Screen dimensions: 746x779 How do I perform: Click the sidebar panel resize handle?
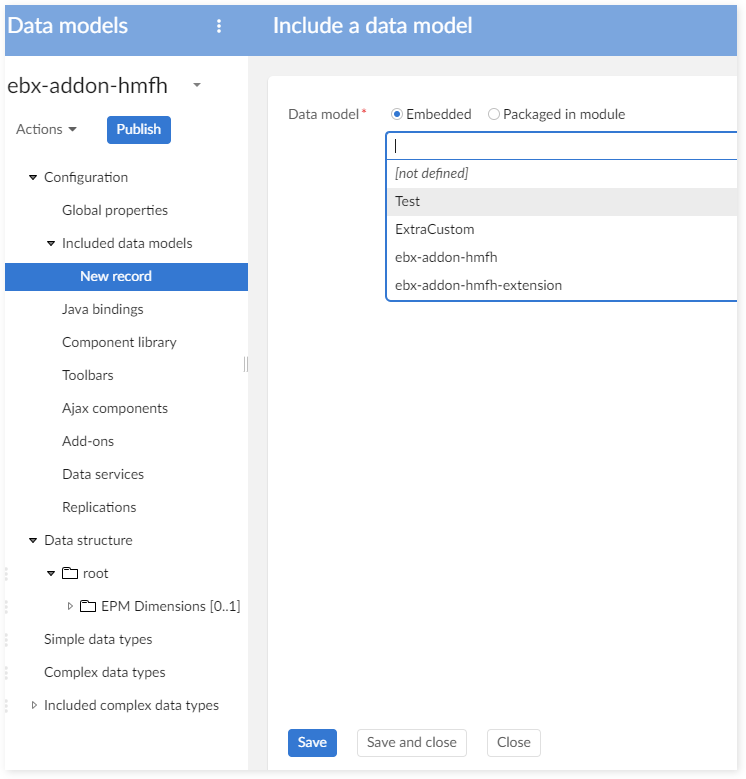click(246, 364)
